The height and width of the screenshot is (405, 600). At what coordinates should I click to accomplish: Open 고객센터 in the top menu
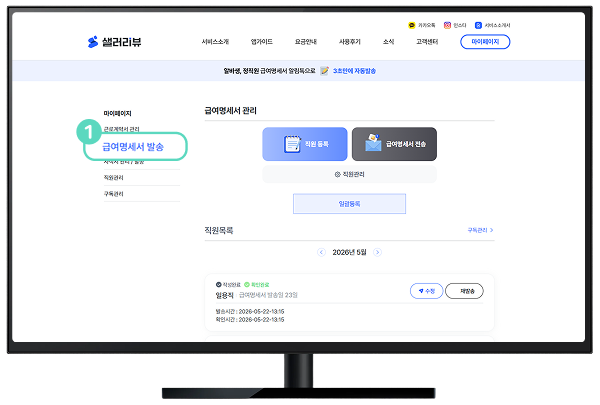427,42
